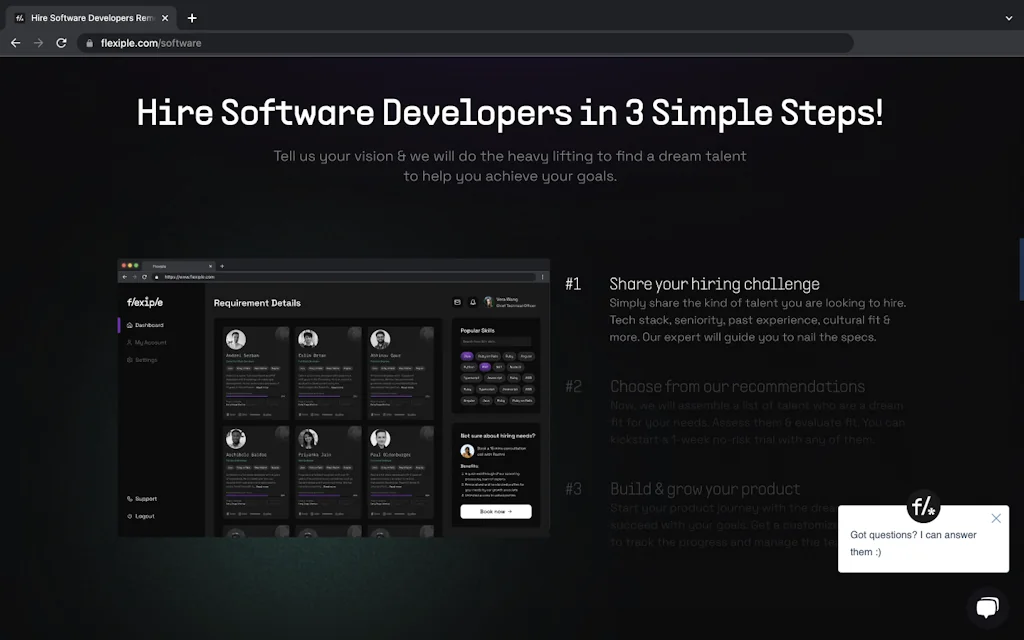Image resolution: width=1024 pixels, height=640 pixels.
Task: Expand Andrei Serban's bio via Read more
Action: 262,388
